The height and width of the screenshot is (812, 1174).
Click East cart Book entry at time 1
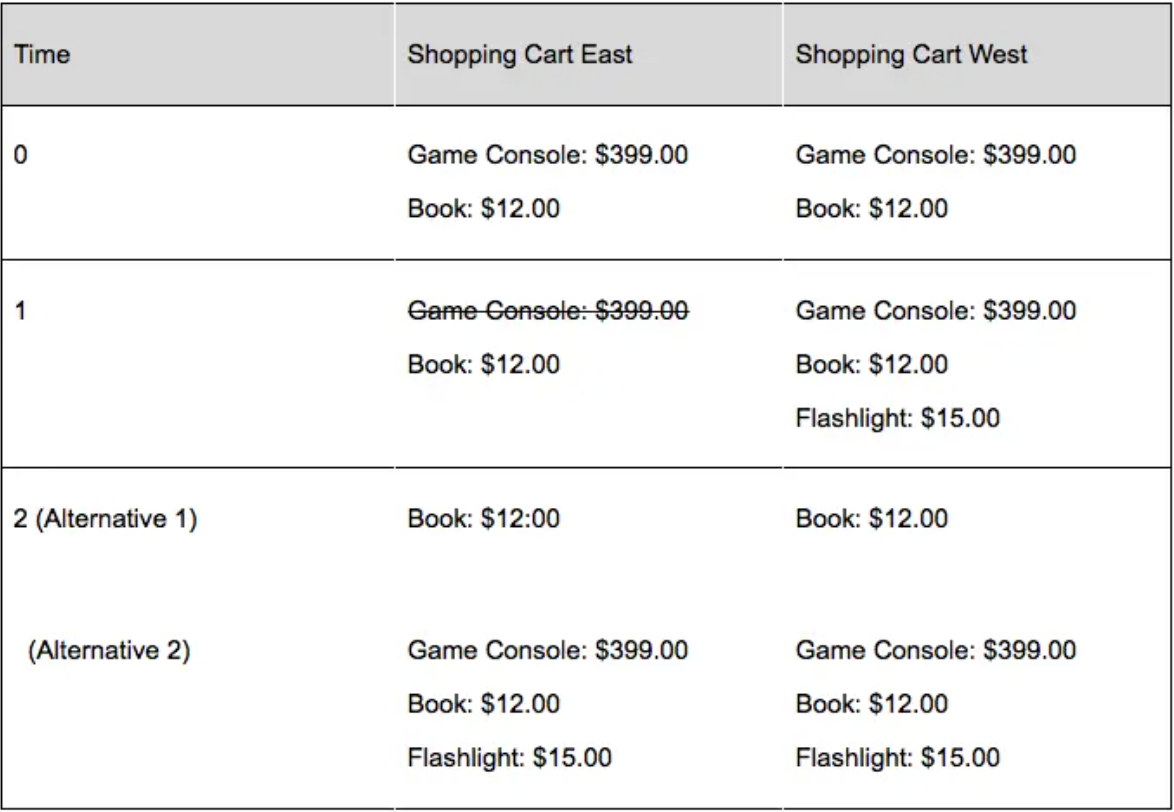[x=483, y=365]
